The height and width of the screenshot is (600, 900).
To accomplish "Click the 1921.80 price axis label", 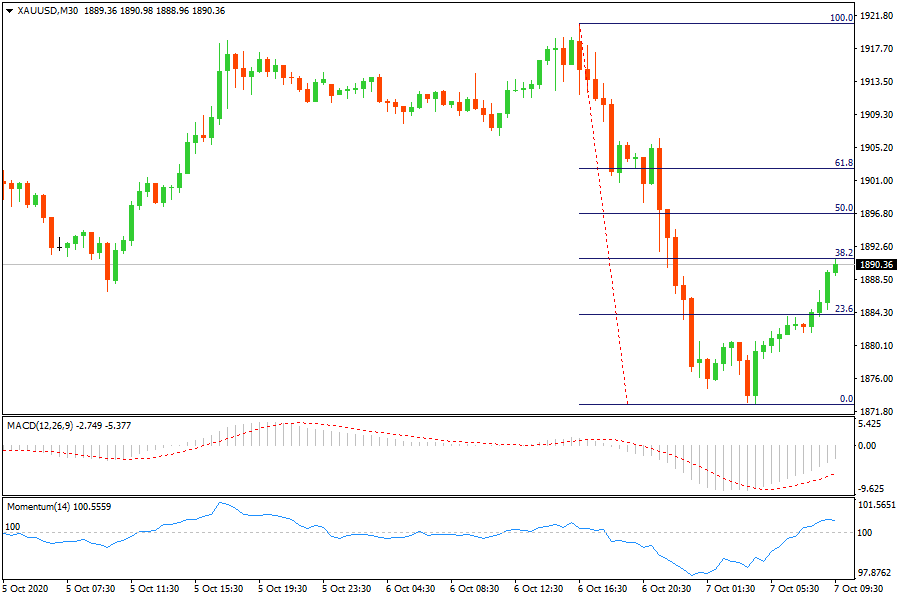I will 876,16.
